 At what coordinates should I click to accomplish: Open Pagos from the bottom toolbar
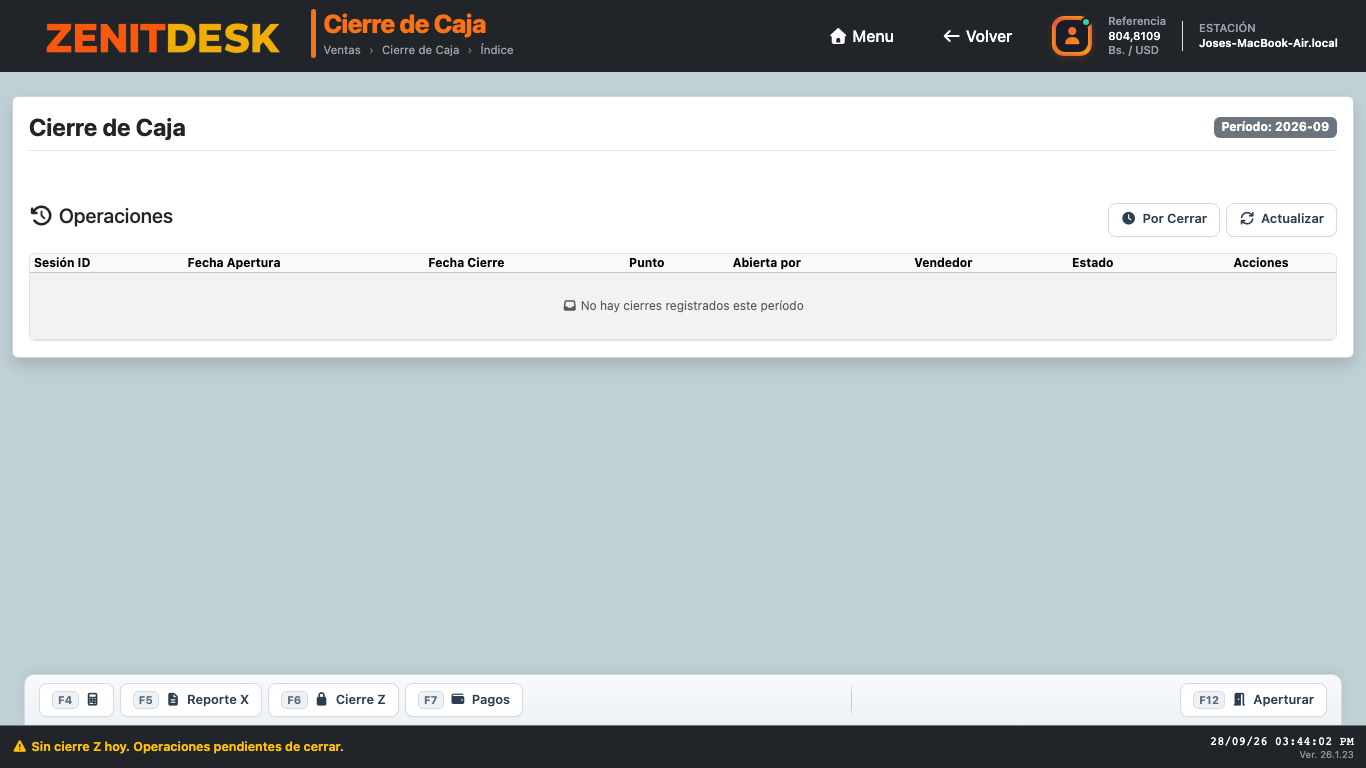click(464, 700)
